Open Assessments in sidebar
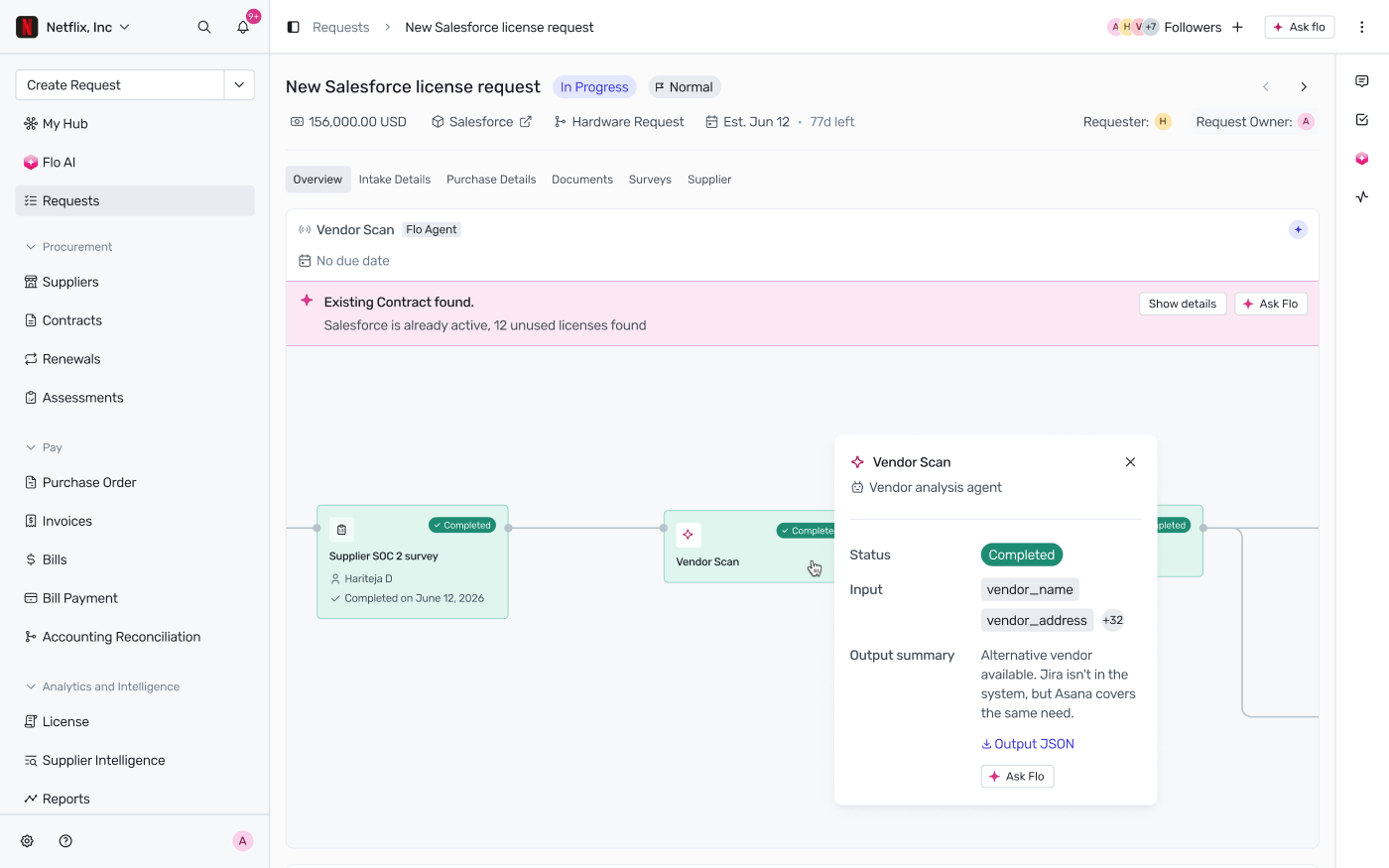The width and height of the screenshot is (1389, 868). tap(135, 399)
